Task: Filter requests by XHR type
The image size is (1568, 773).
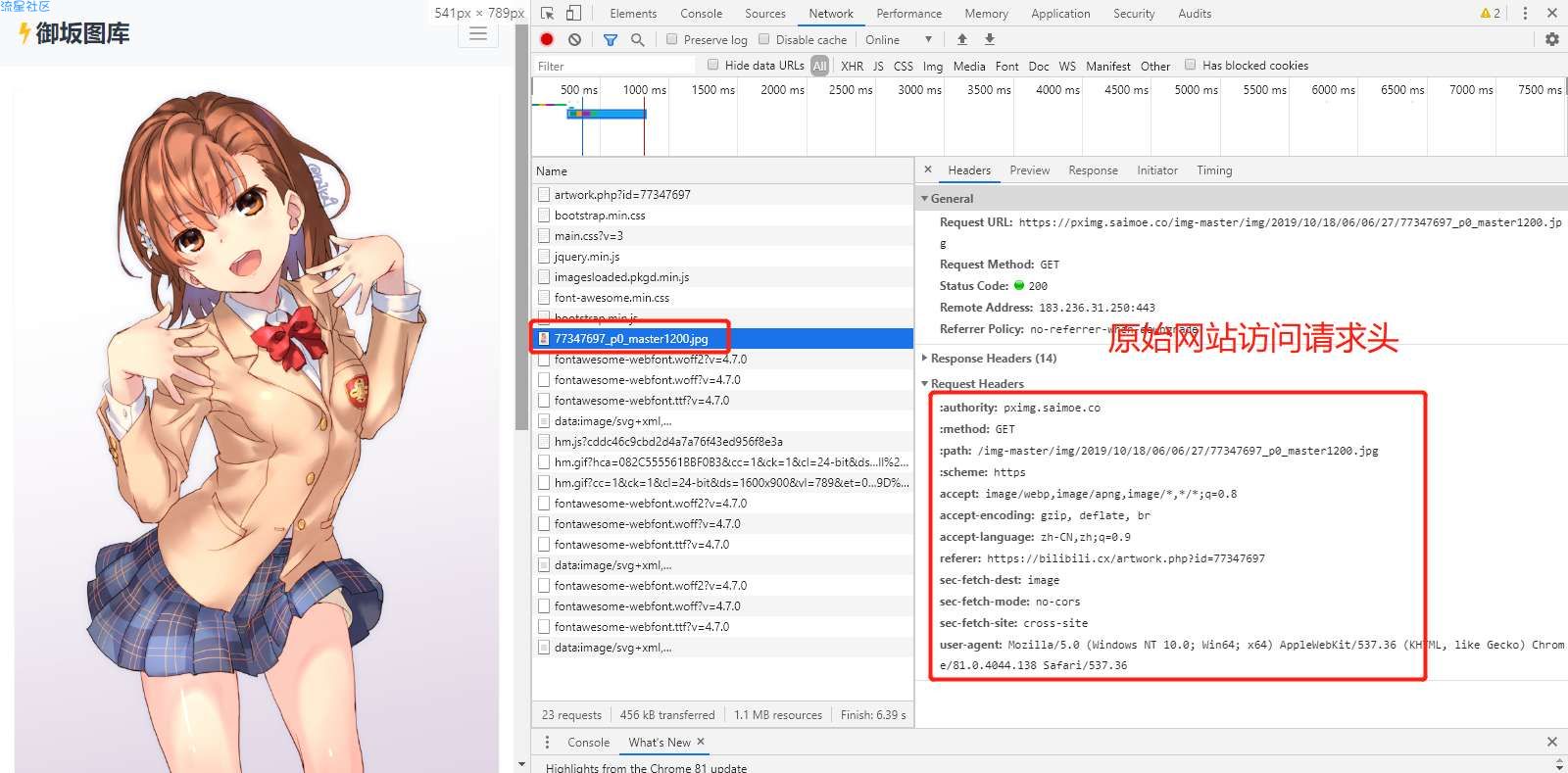Action: point(853,66)
